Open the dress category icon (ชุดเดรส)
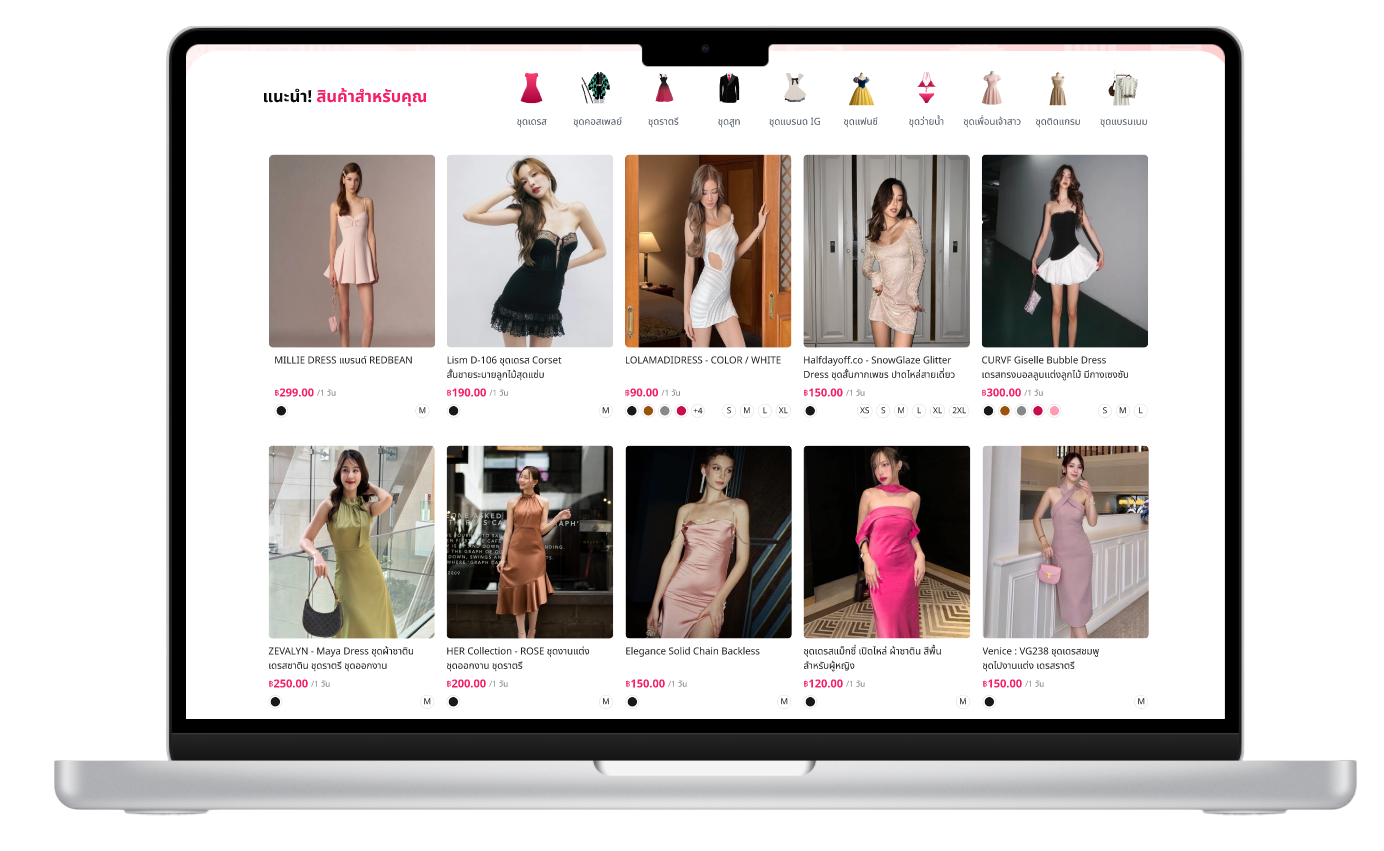Viewport: 1384px width, 851px height. [531, 89]
